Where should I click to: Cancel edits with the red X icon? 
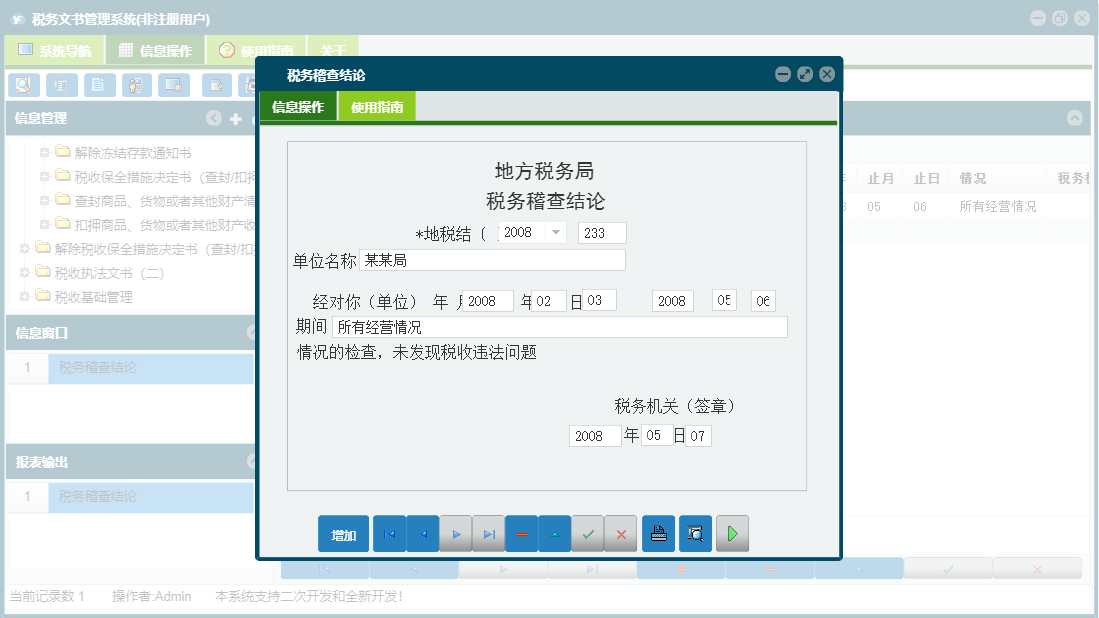620,533
